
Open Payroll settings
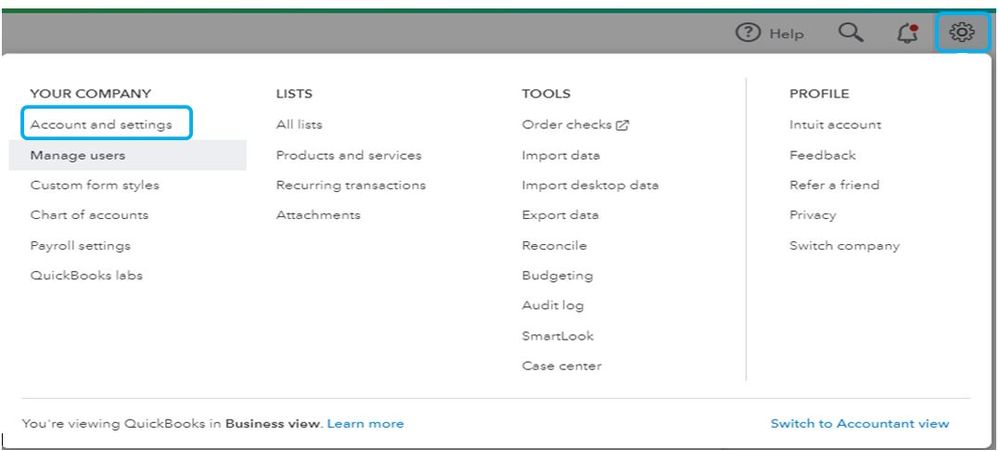[x=80, y=246]
